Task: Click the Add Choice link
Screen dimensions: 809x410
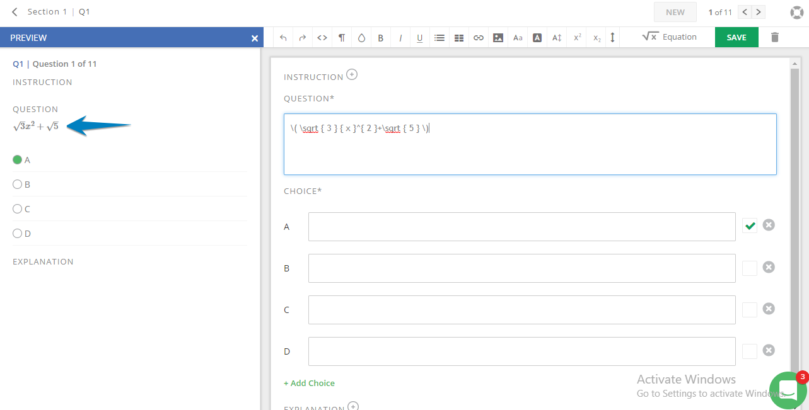Action: [309, 383]
